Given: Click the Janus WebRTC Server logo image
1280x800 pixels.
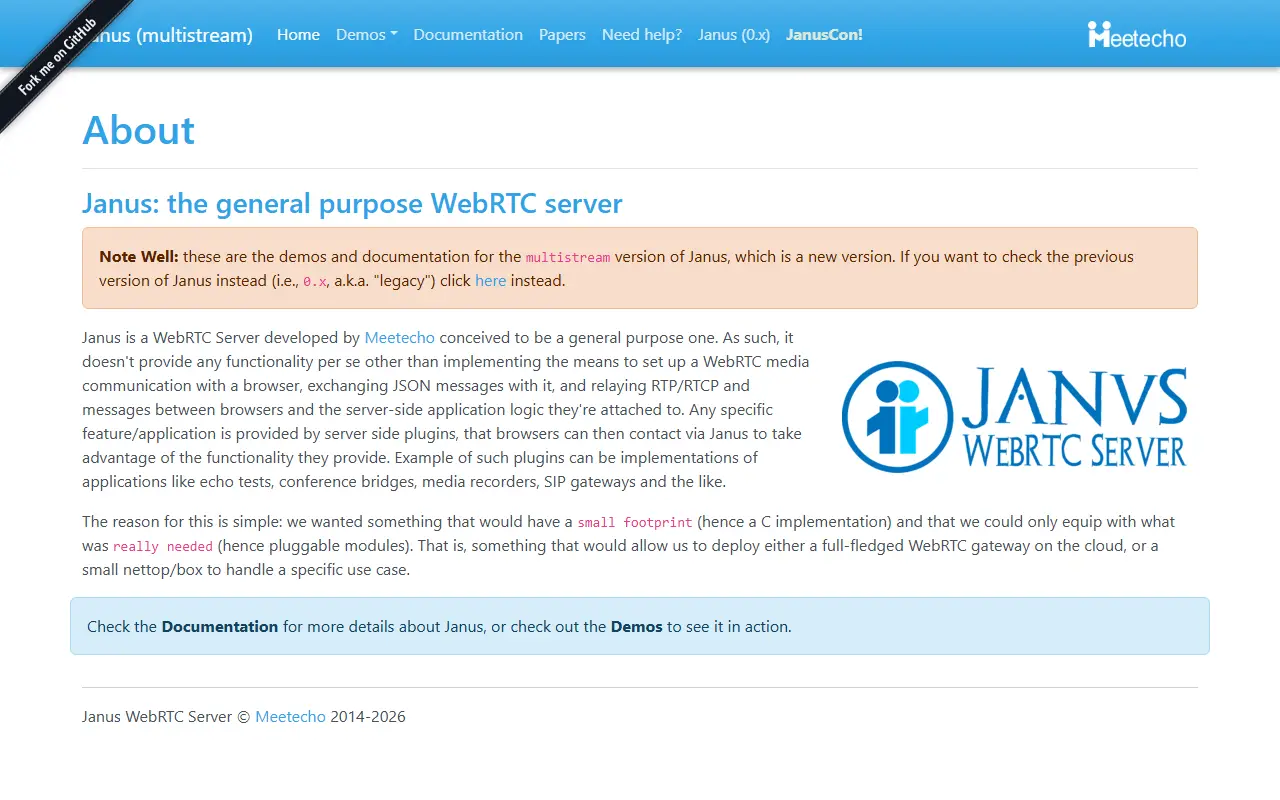Looking at the screenshot, I should pyautogui.click(x=1015, y=417).
